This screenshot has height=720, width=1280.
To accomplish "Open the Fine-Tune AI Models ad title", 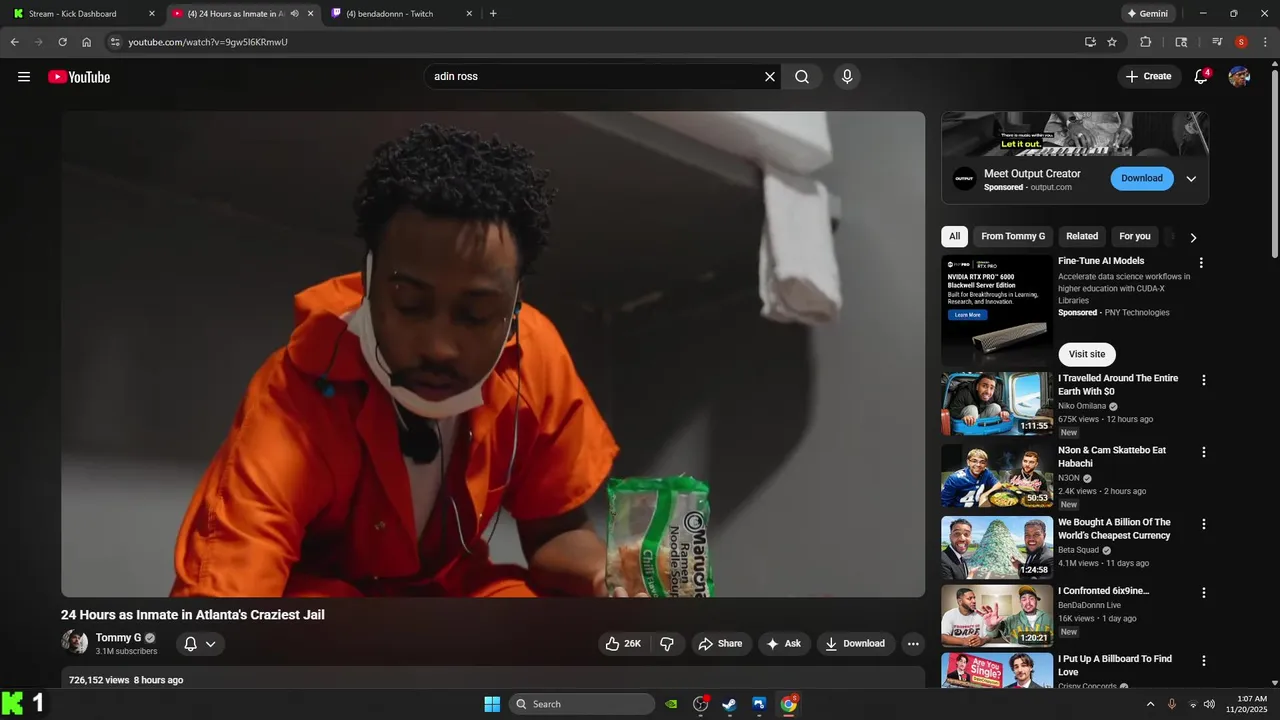I will tap(1101, 261).
